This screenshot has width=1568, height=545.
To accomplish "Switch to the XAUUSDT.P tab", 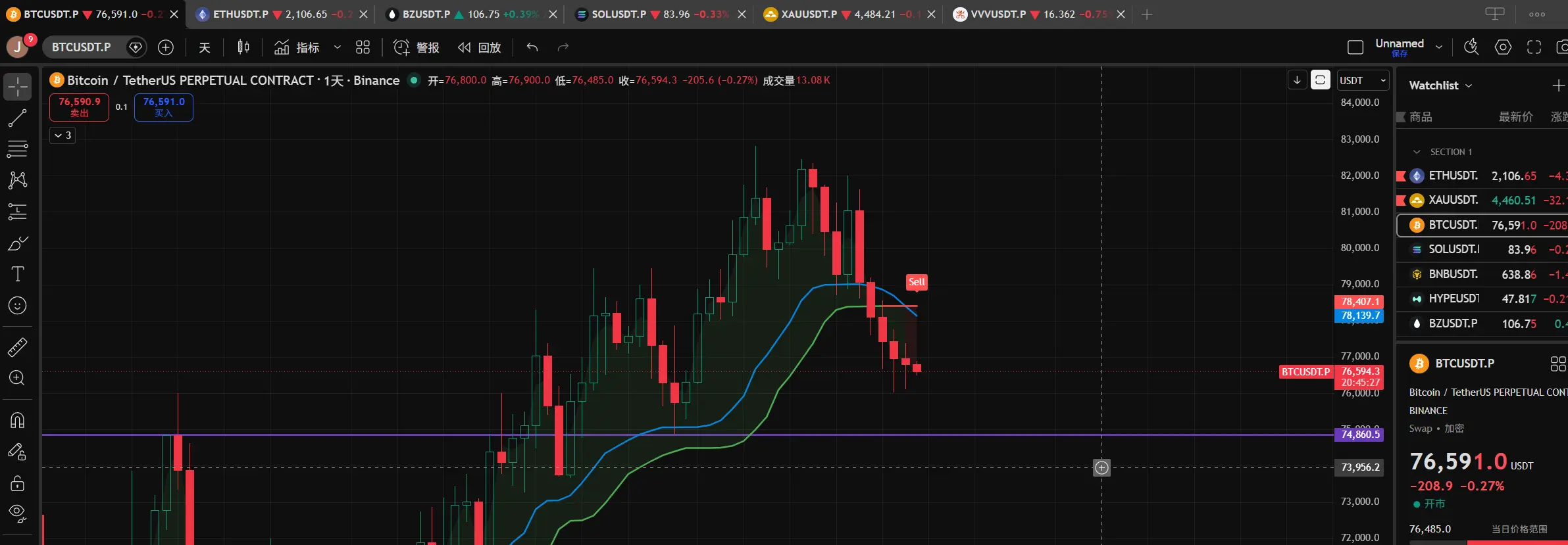I will [849, 14].
